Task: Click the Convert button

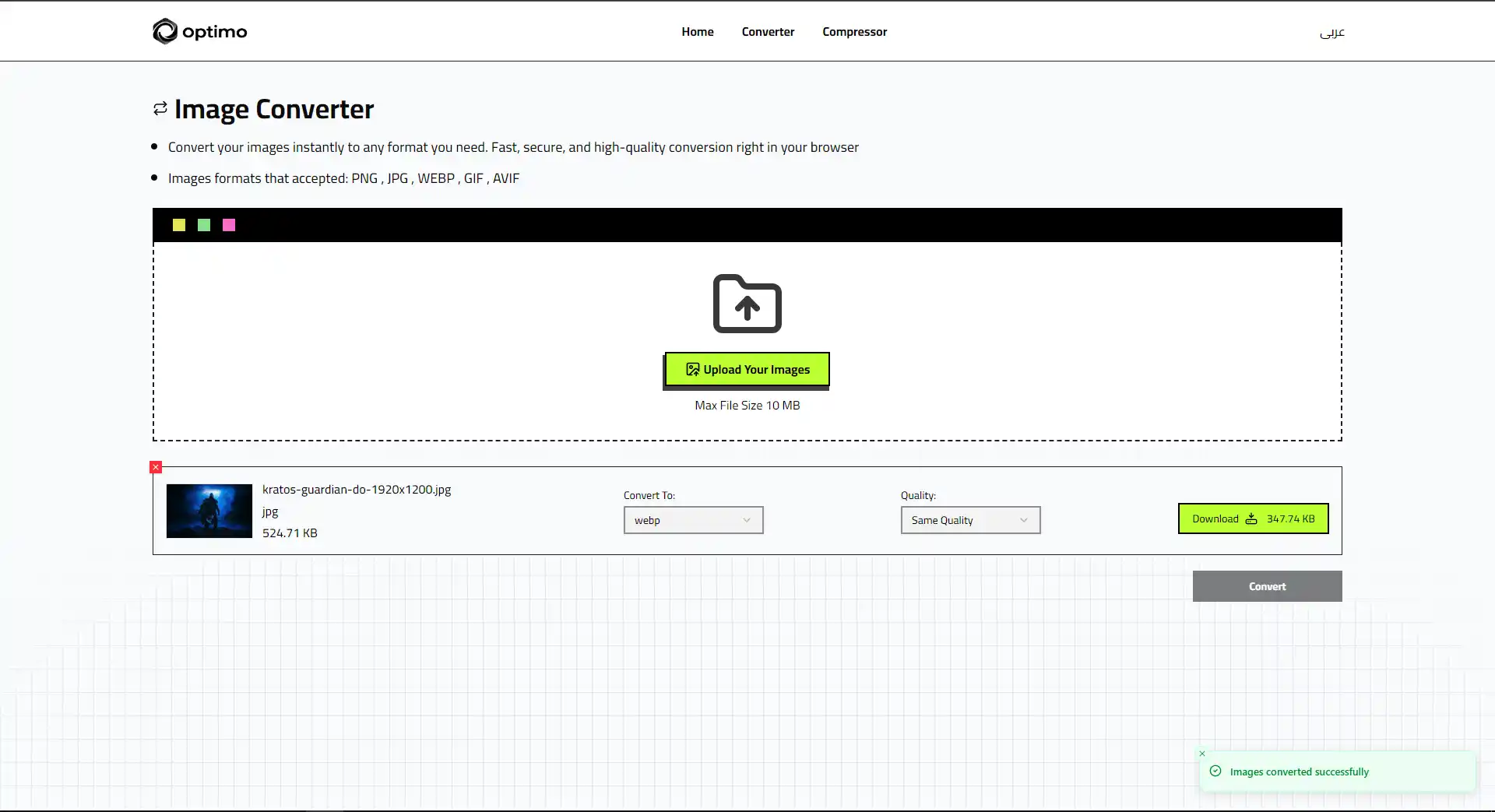Action: [x=1267, y=586]
